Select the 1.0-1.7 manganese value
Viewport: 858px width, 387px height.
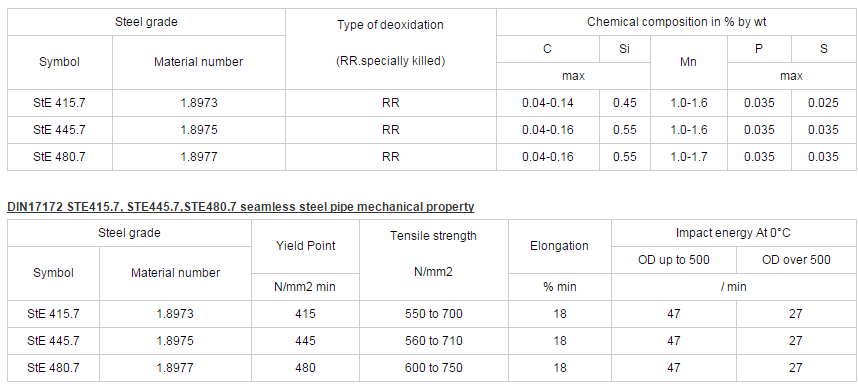pyautogui.click(x=688, y=157)
